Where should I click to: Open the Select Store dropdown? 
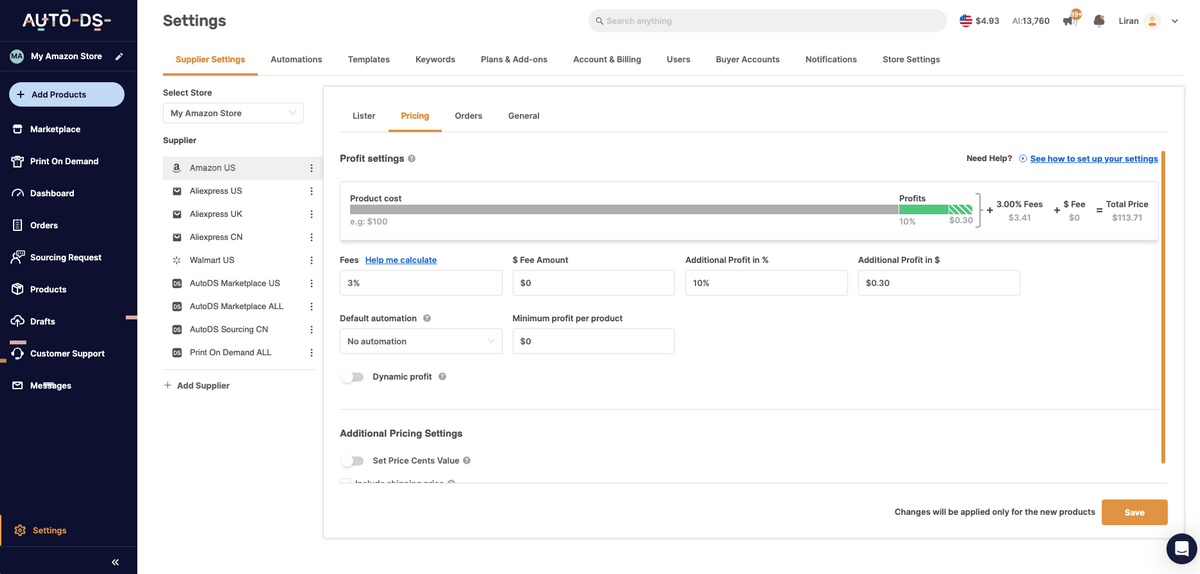coord(233,113)
